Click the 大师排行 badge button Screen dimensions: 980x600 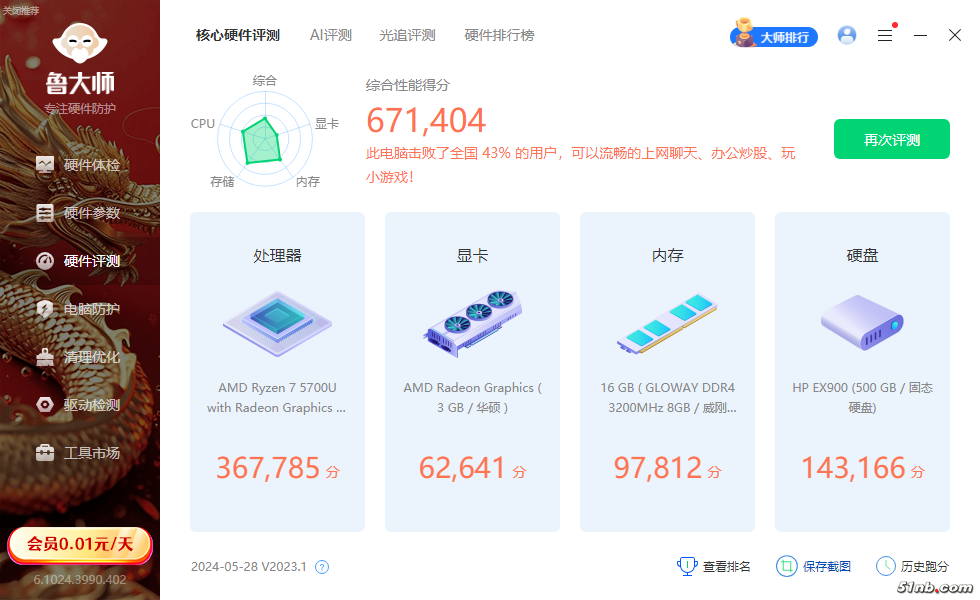tap(774, 36)
